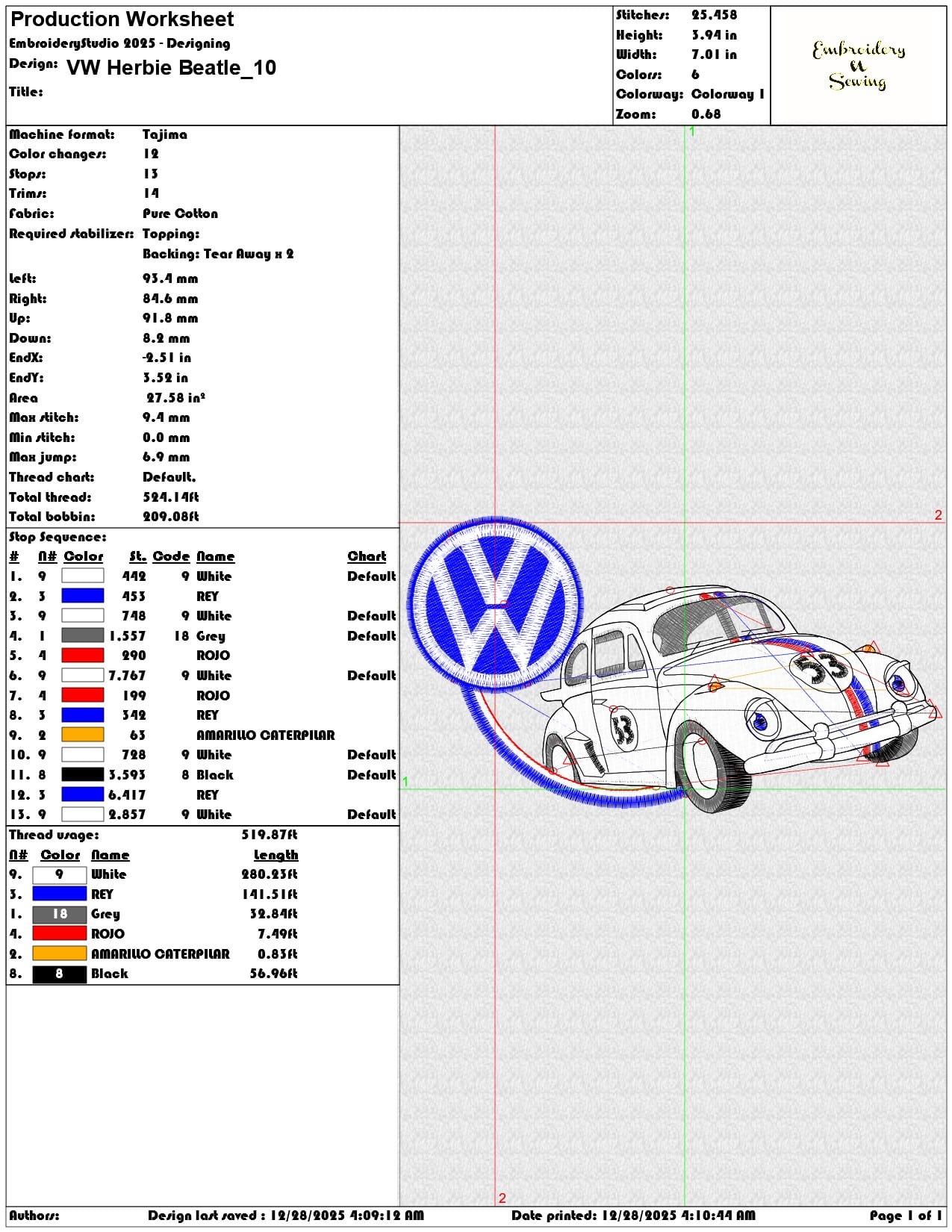Click 'Grey' name in stop row 4

point(211,636)
